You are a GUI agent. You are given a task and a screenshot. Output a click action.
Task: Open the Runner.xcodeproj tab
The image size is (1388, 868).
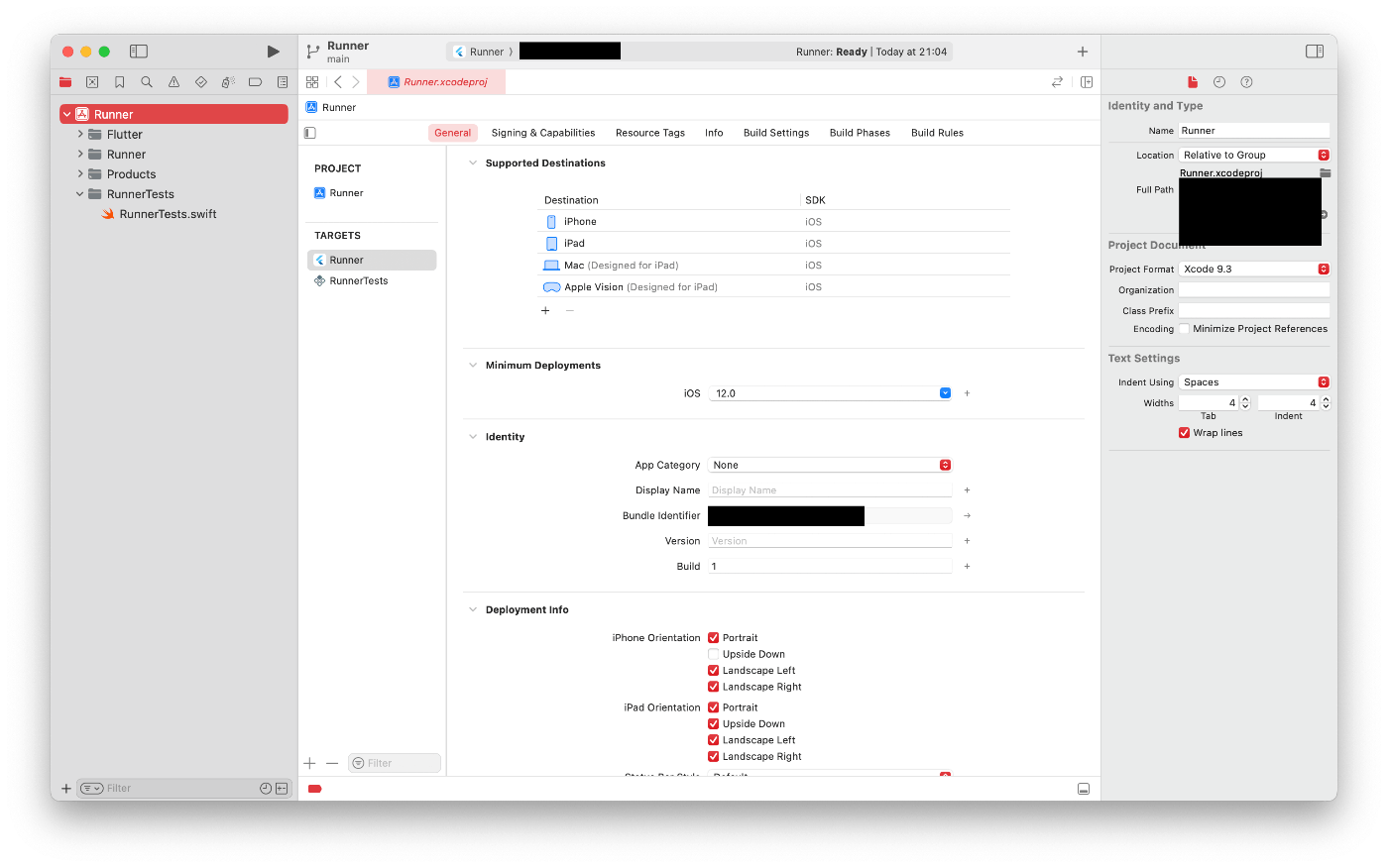pyautogui.click(x=436, y=82)
